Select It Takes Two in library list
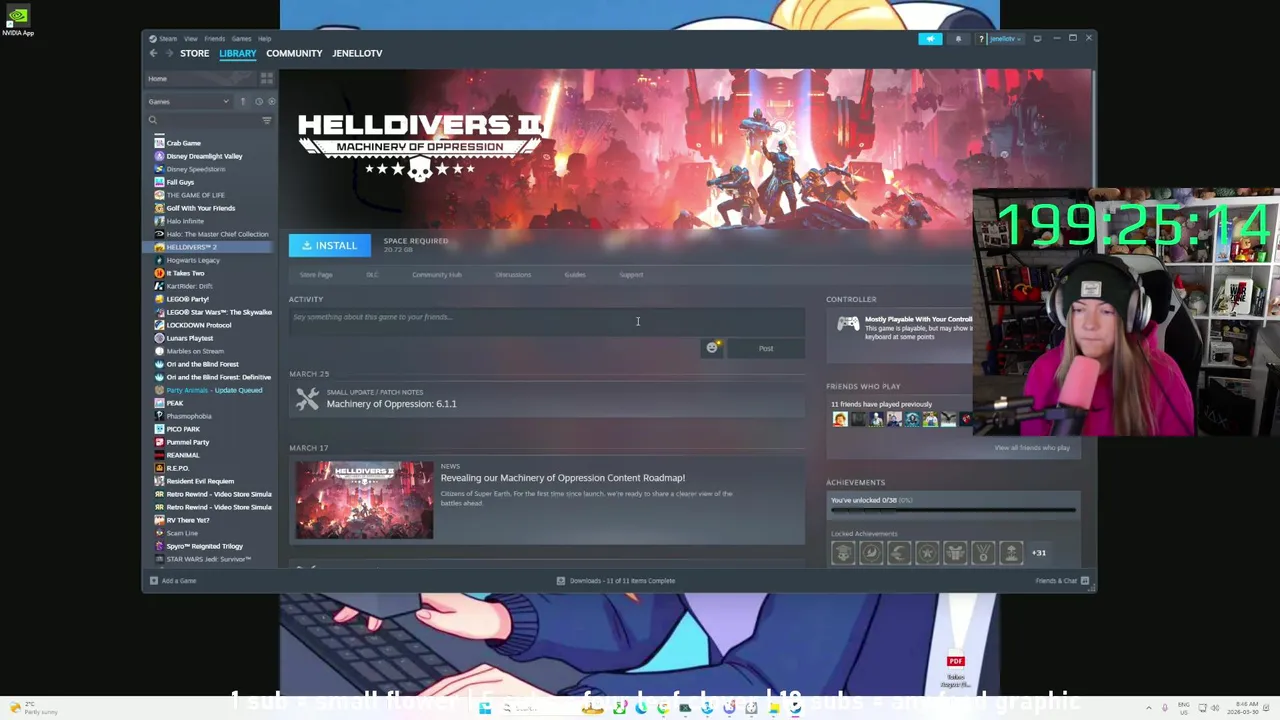 coord(185,273)
